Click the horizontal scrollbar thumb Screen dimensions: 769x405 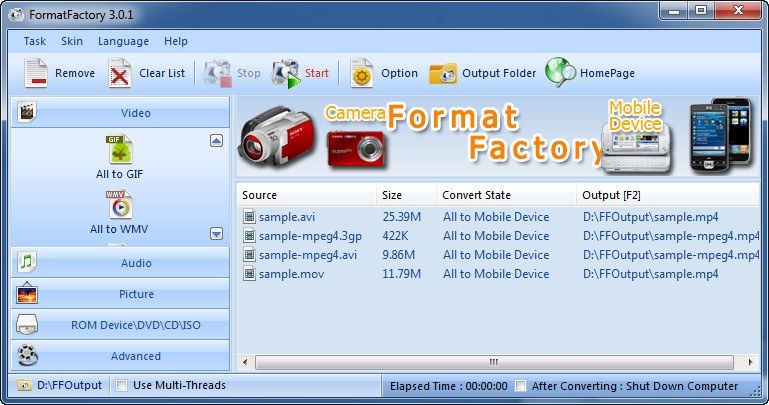click(494, 362)
